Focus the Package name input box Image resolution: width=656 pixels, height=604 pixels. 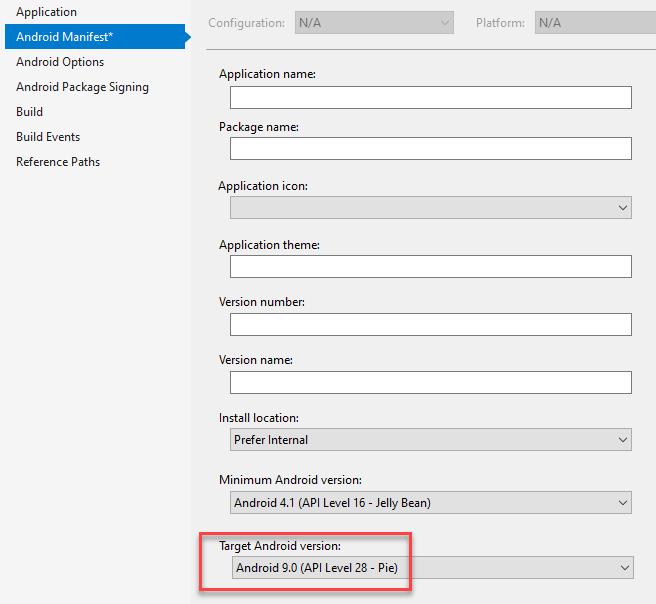coord(430,148)
